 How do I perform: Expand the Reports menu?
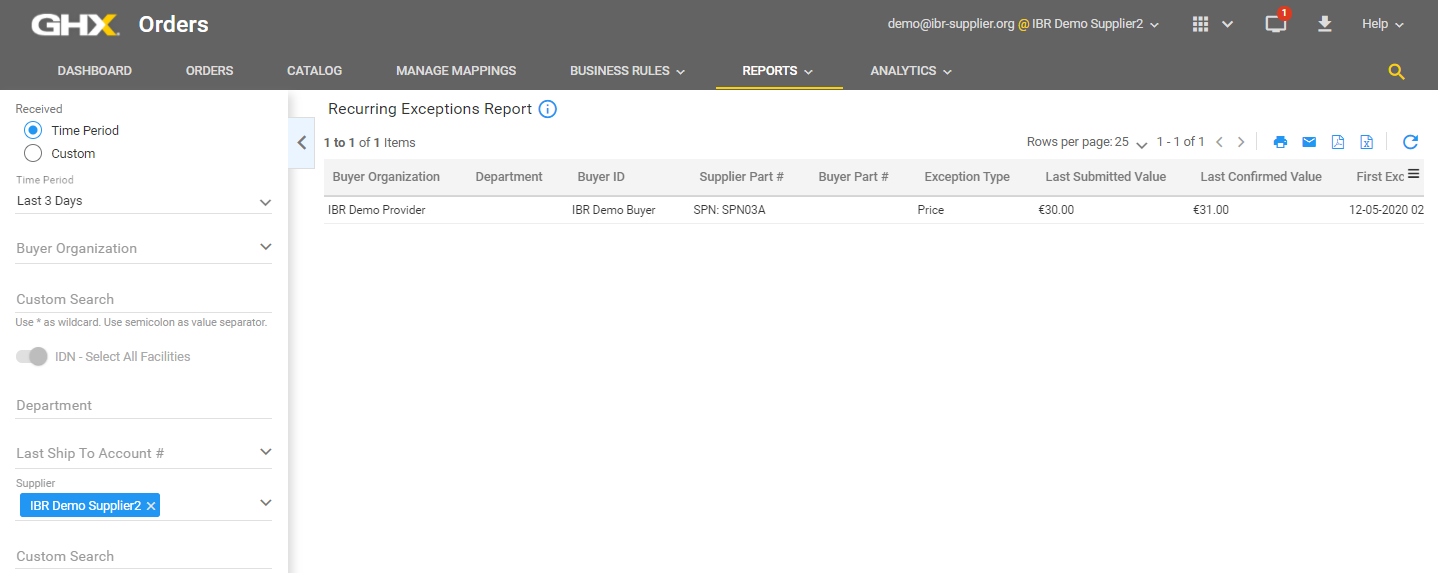pyautogui.click(x=778, y=71)
